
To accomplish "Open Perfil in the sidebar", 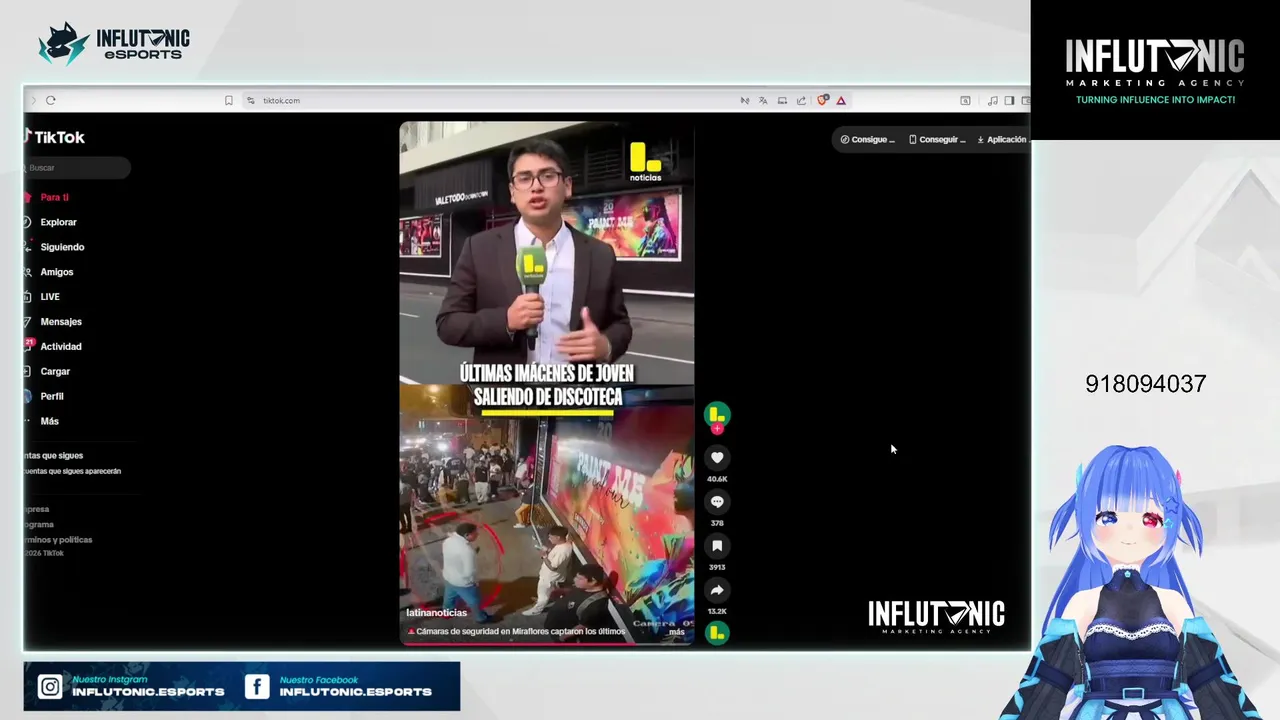I will (51, 396).
